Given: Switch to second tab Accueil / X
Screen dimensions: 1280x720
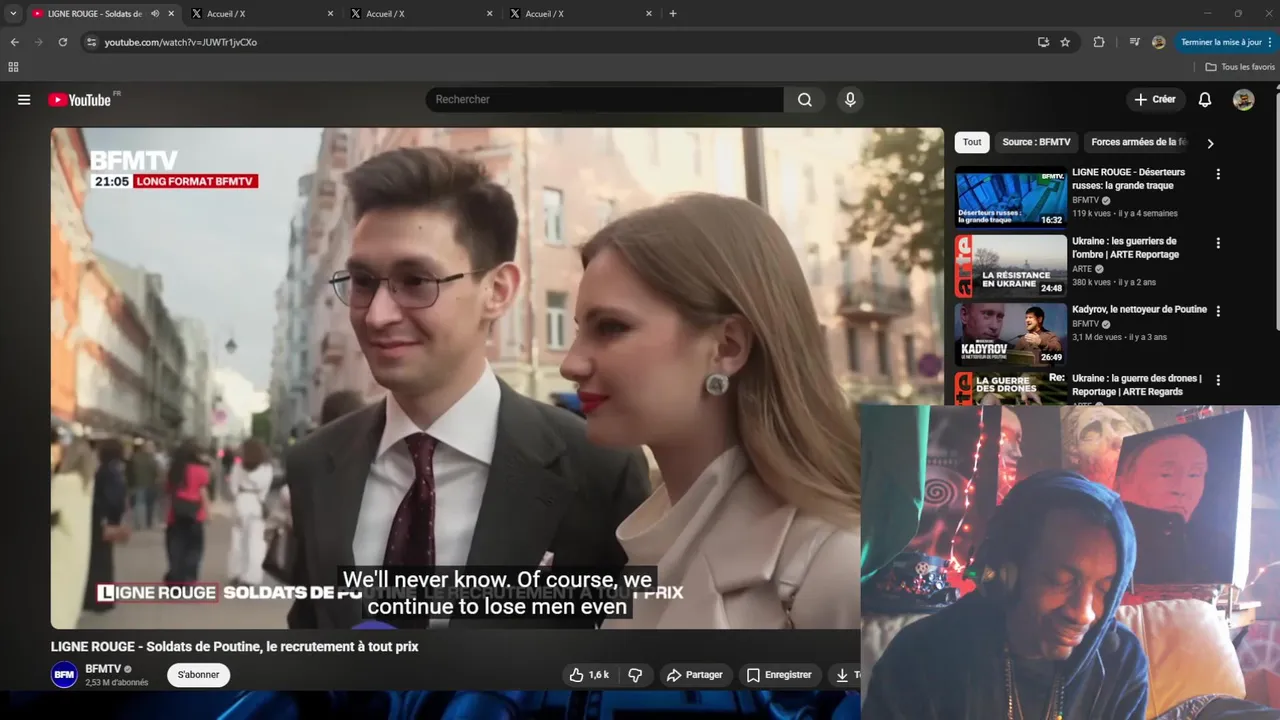Looking at the screenshot, I should (x=263, y=14).
